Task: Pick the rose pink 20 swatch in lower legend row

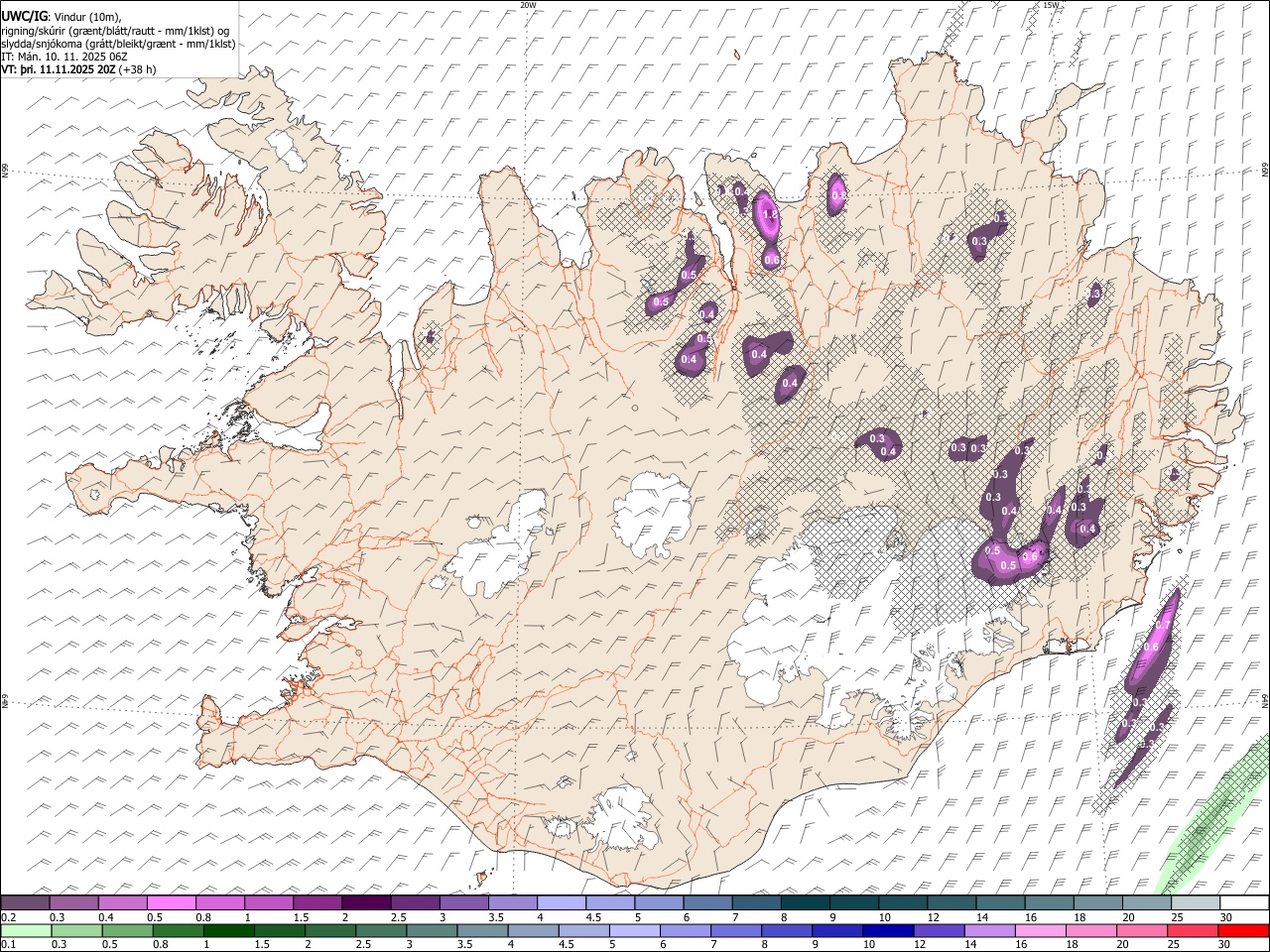Action: 1141,930
